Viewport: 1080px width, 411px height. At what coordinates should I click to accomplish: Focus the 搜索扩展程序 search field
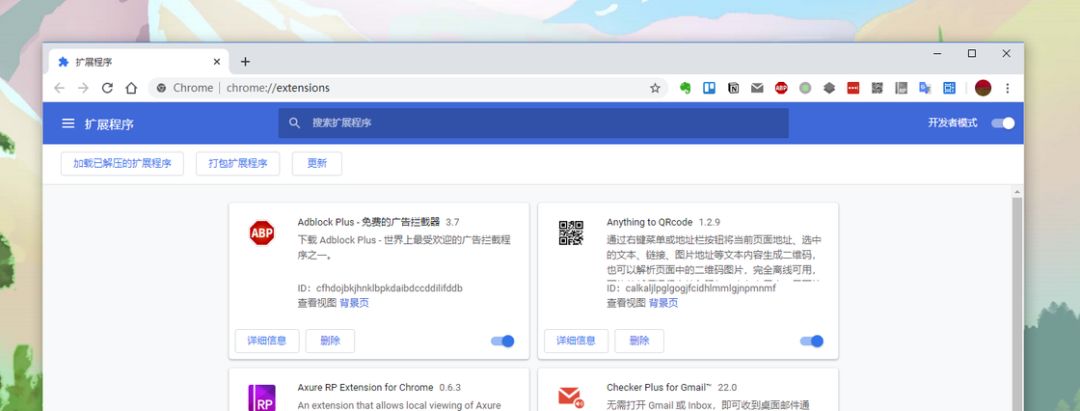pos(534,123)
